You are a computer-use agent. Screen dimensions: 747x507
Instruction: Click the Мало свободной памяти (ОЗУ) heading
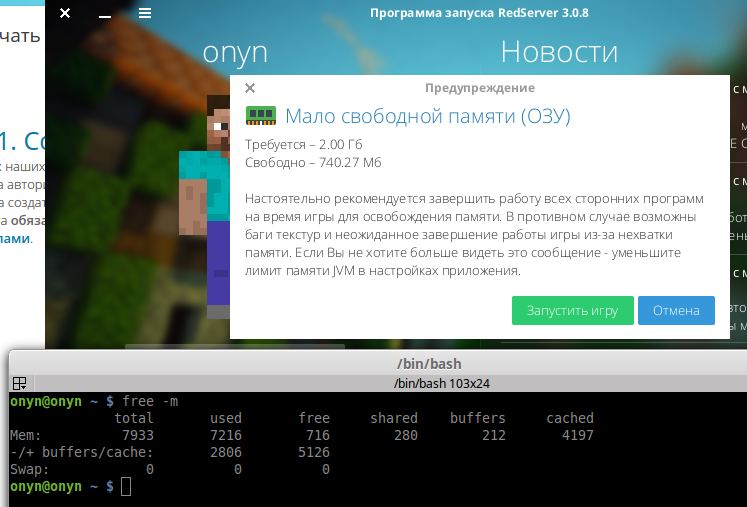click(x=427, y=116)
